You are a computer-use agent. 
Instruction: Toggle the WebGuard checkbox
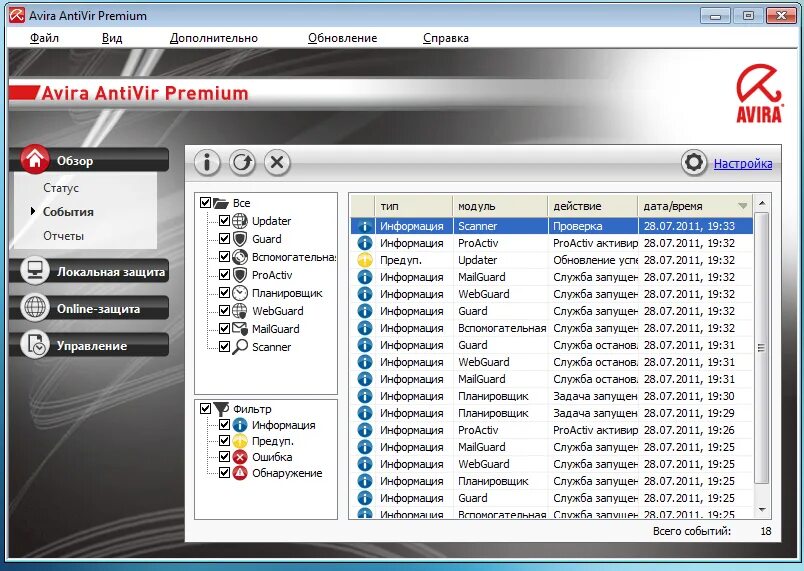click(224, 311)
